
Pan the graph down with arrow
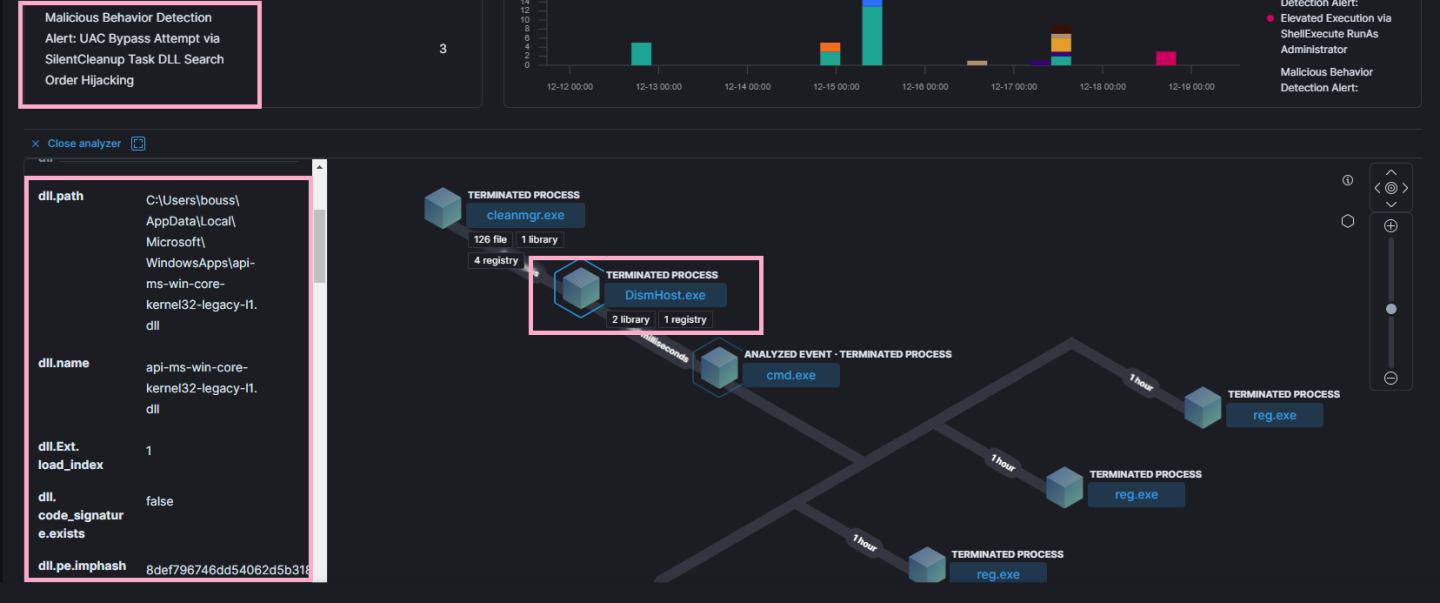1391,203
